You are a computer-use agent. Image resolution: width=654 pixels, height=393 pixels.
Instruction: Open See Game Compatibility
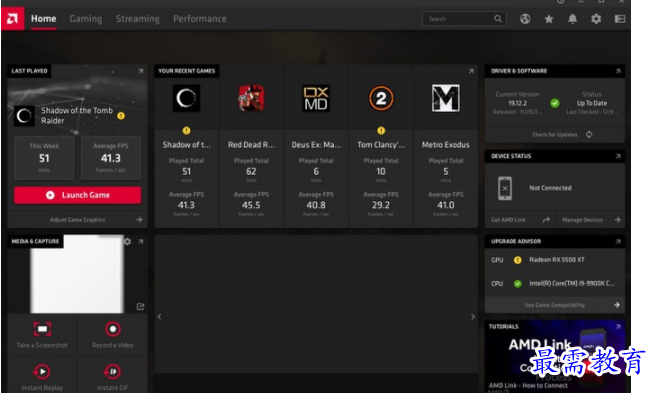coord(555,305)
